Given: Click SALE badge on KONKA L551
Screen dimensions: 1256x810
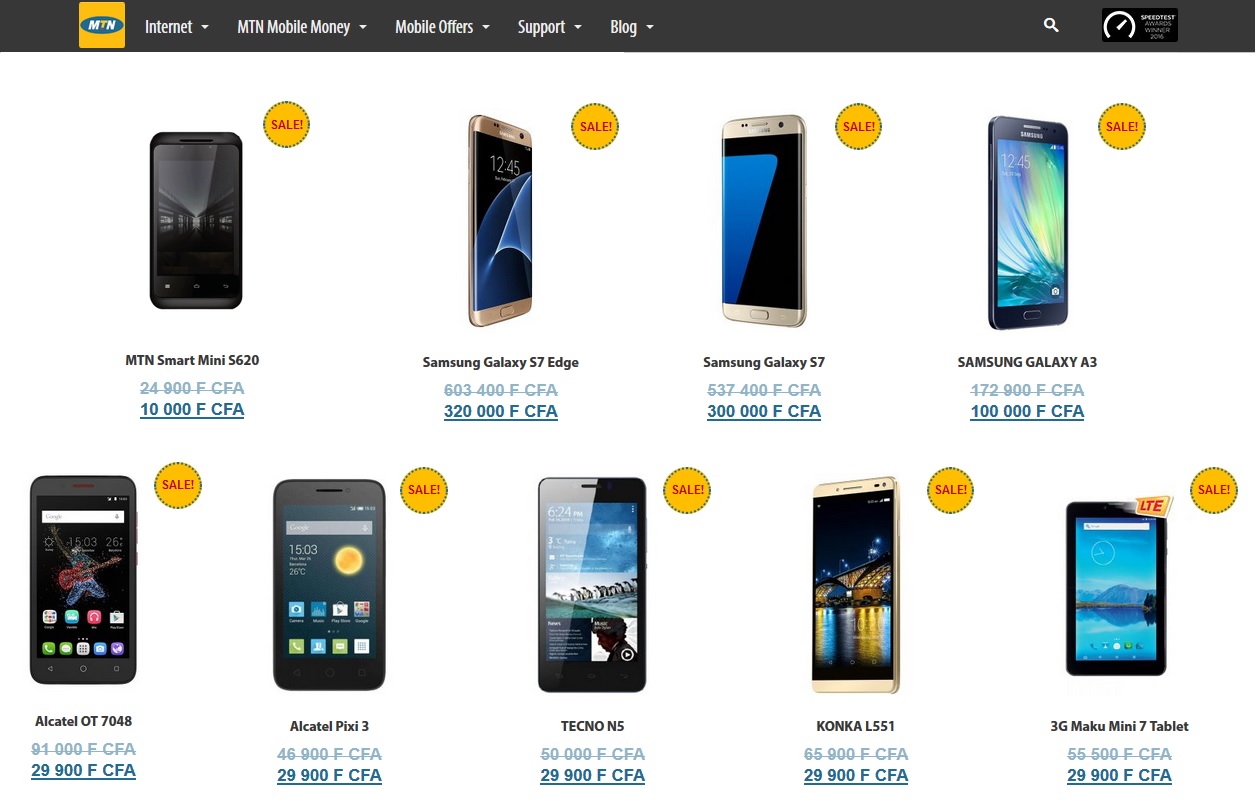Looking at the screenshot, I should [x=951, y=490].
